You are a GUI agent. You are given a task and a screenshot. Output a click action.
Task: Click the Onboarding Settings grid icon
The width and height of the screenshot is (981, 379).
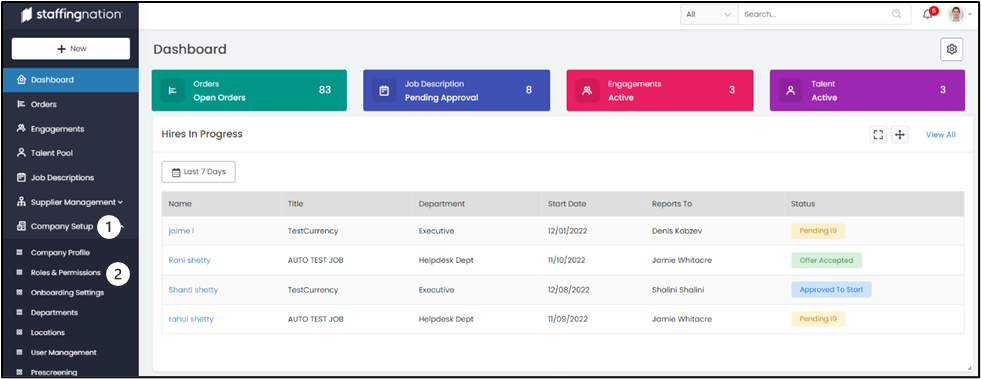(19, 293)
